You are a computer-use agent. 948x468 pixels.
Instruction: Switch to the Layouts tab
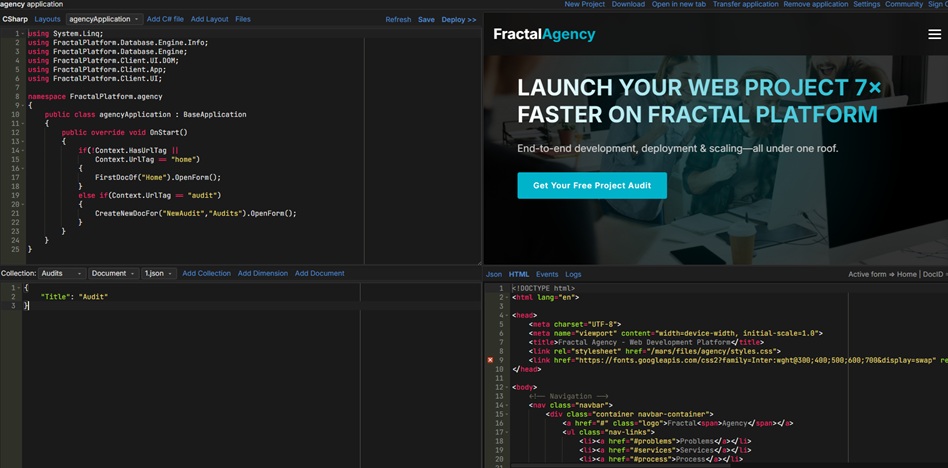coord(47,19)
